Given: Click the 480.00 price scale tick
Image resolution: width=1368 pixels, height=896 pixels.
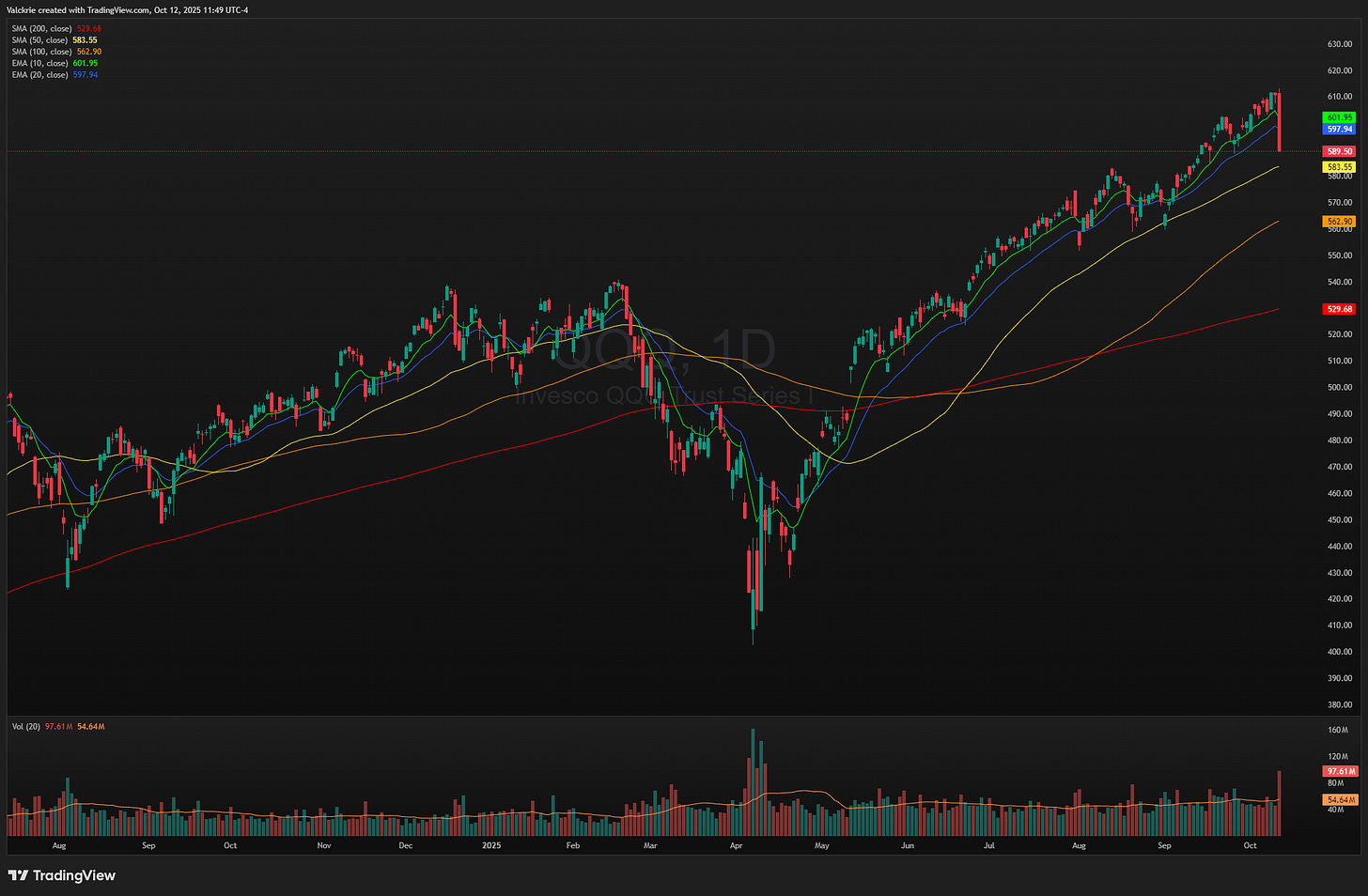Looking at the screenshot, I should tap(1340, 440).
